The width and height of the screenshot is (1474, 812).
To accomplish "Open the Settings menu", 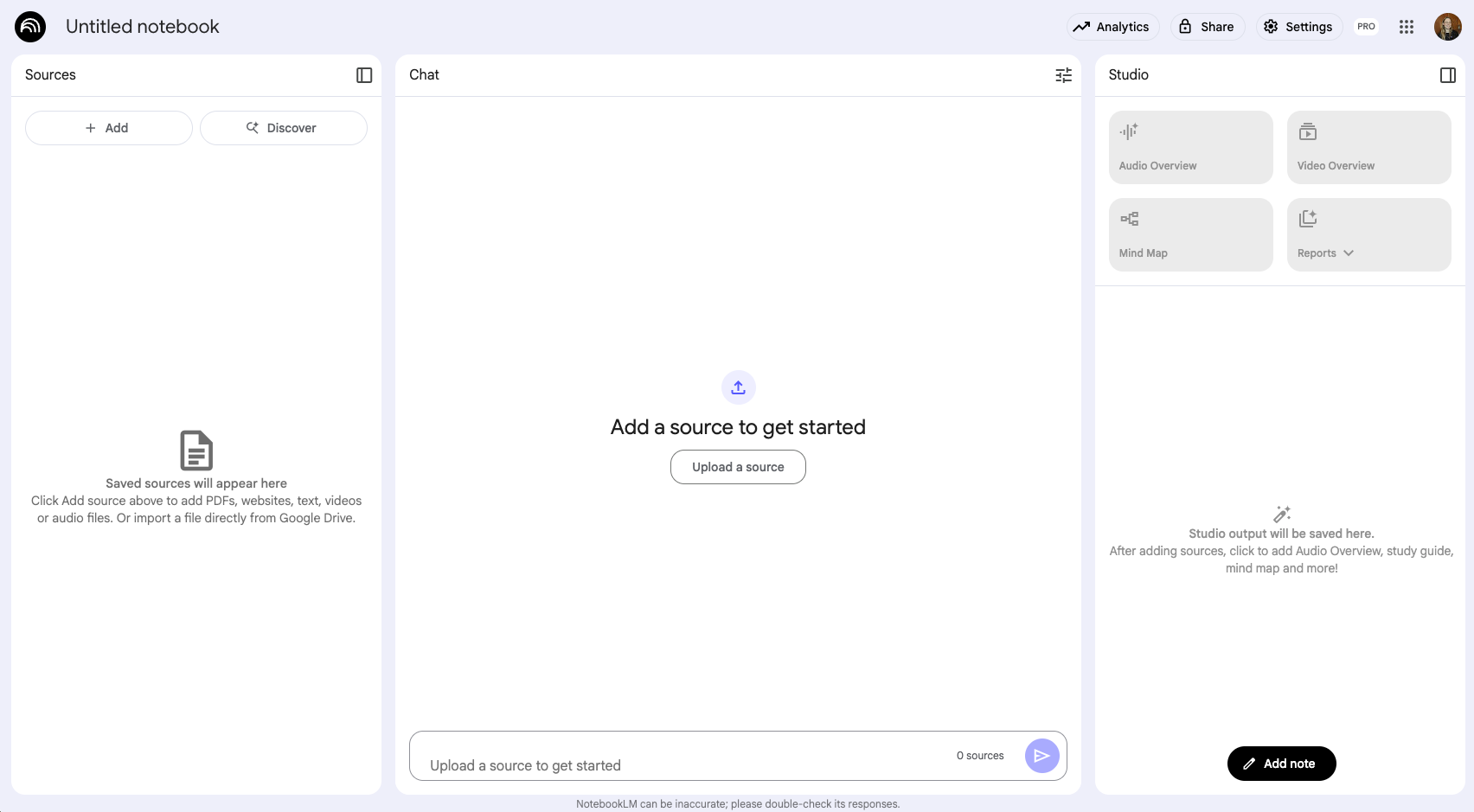I will pyautogui.click(x=1298, y=27).
